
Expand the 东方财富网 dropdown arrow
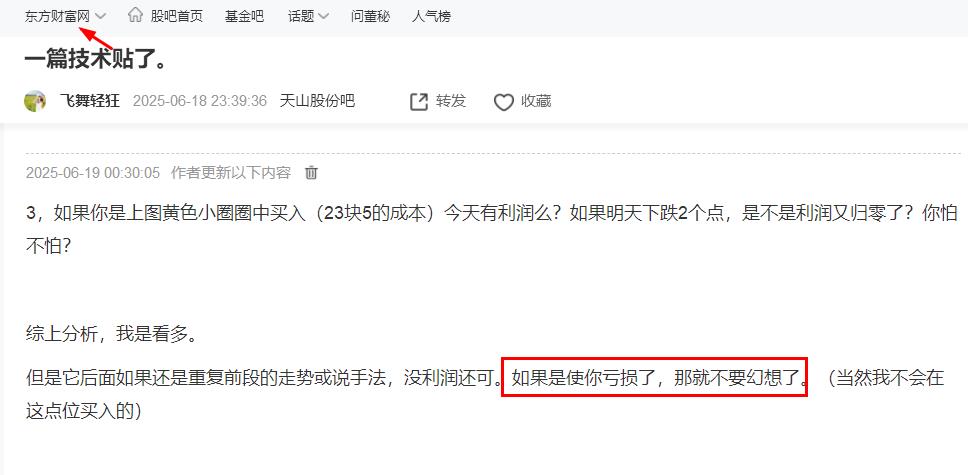click(x=100, y=16)
